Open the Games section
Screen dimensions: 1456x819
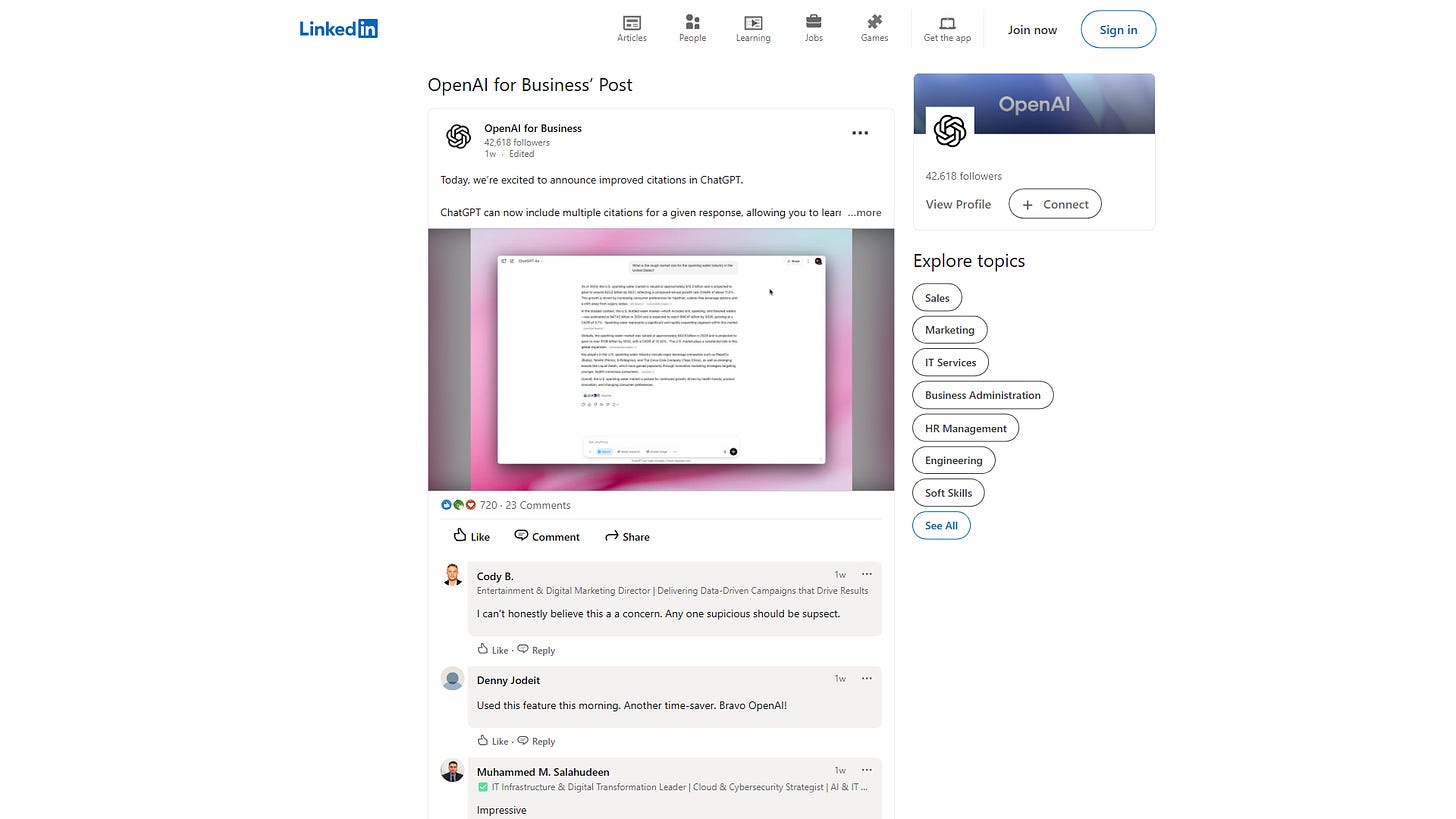pyautogui.click(x=874, y=29)
